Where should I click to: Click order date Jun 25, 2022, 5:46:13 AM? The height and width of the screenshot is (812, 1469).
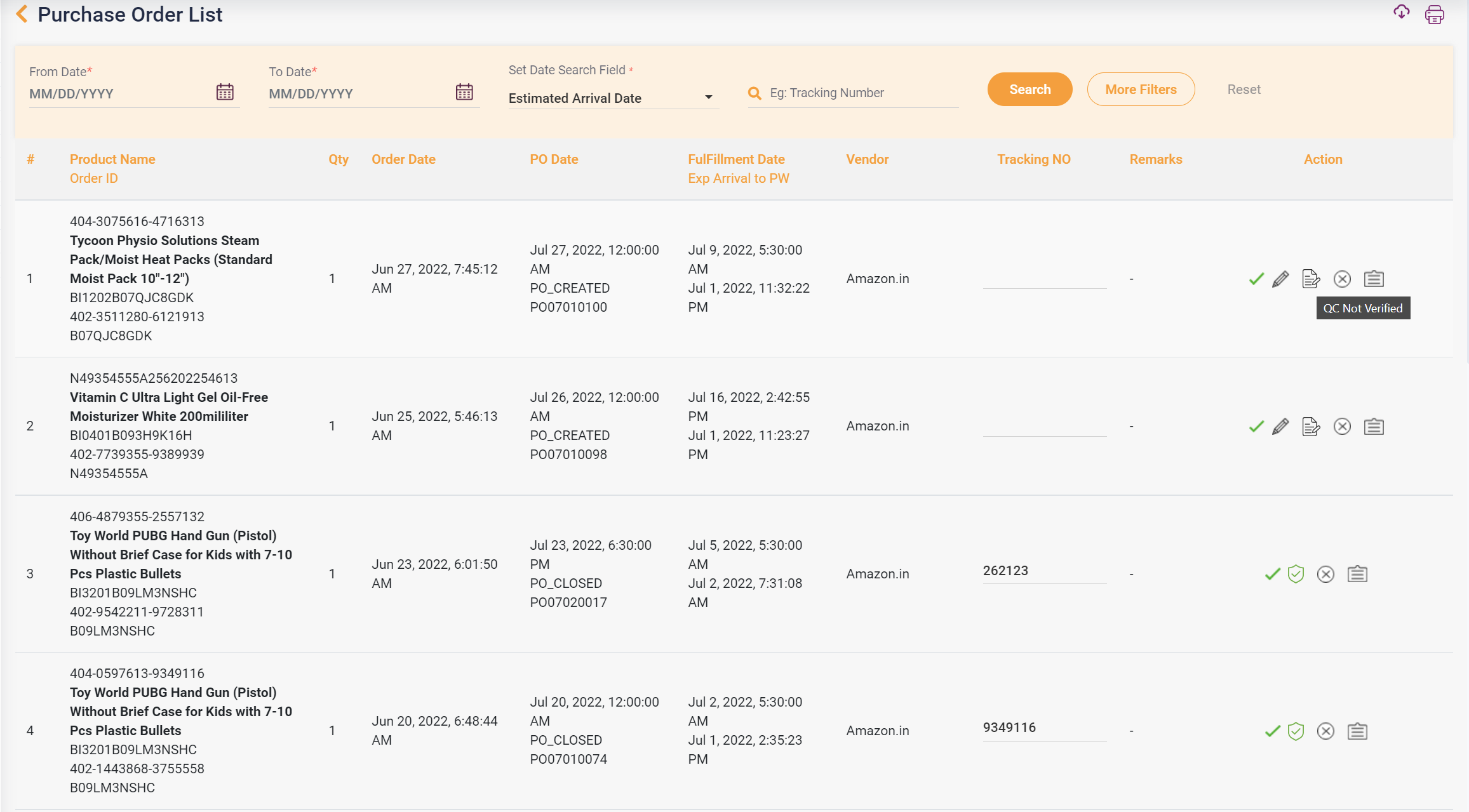[x=434, y=426]
